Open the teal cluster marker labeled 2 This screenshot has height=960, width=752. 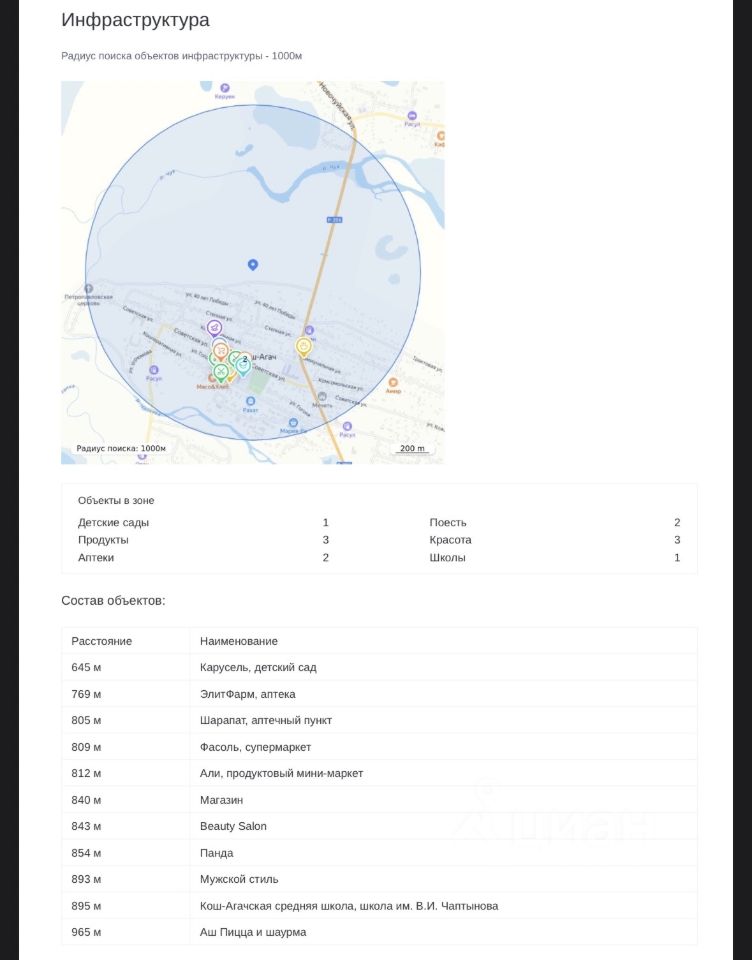point(243,366)
